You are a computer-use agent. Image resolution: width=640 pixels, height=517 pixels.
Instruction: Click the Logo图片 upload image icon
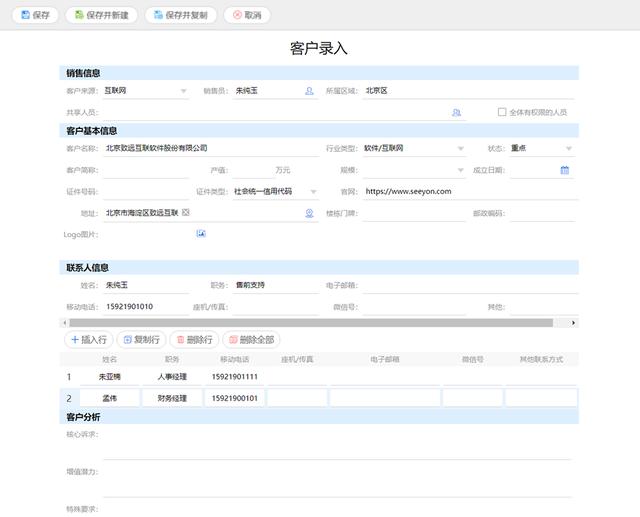coord(201,233)
